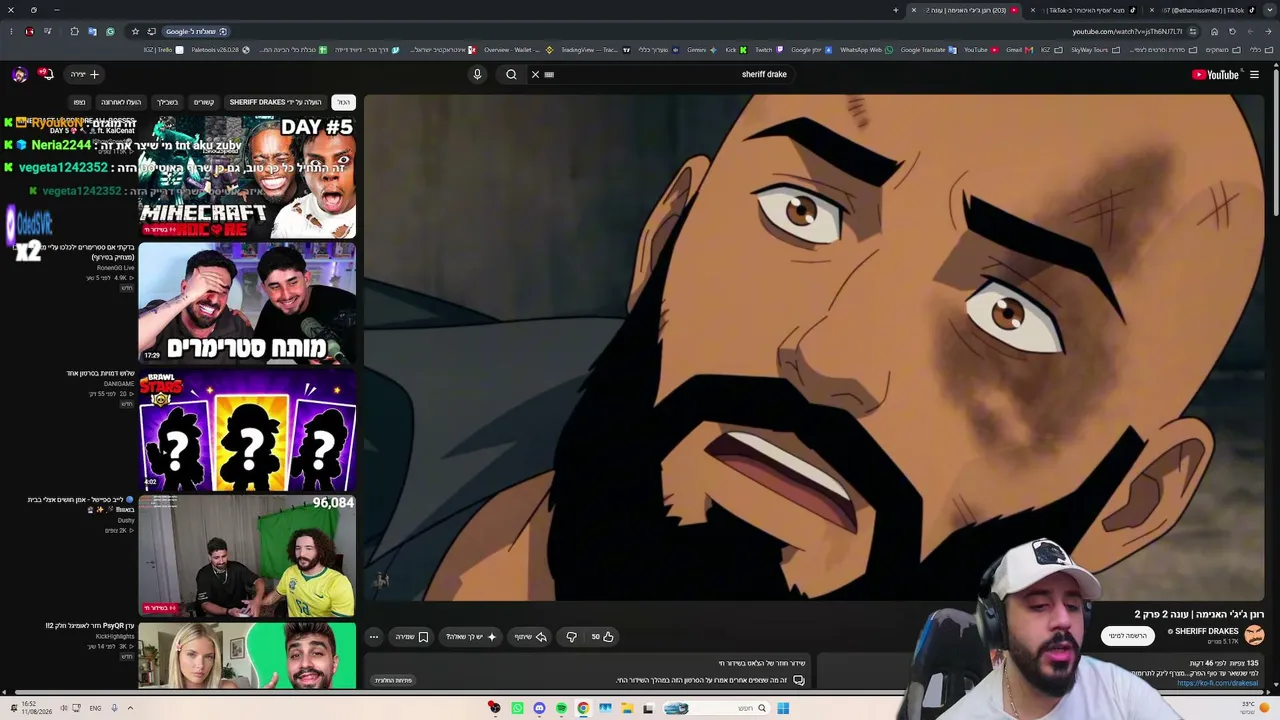Share the video
This screenshot has height=720, width=1280.
click(531, 637)
